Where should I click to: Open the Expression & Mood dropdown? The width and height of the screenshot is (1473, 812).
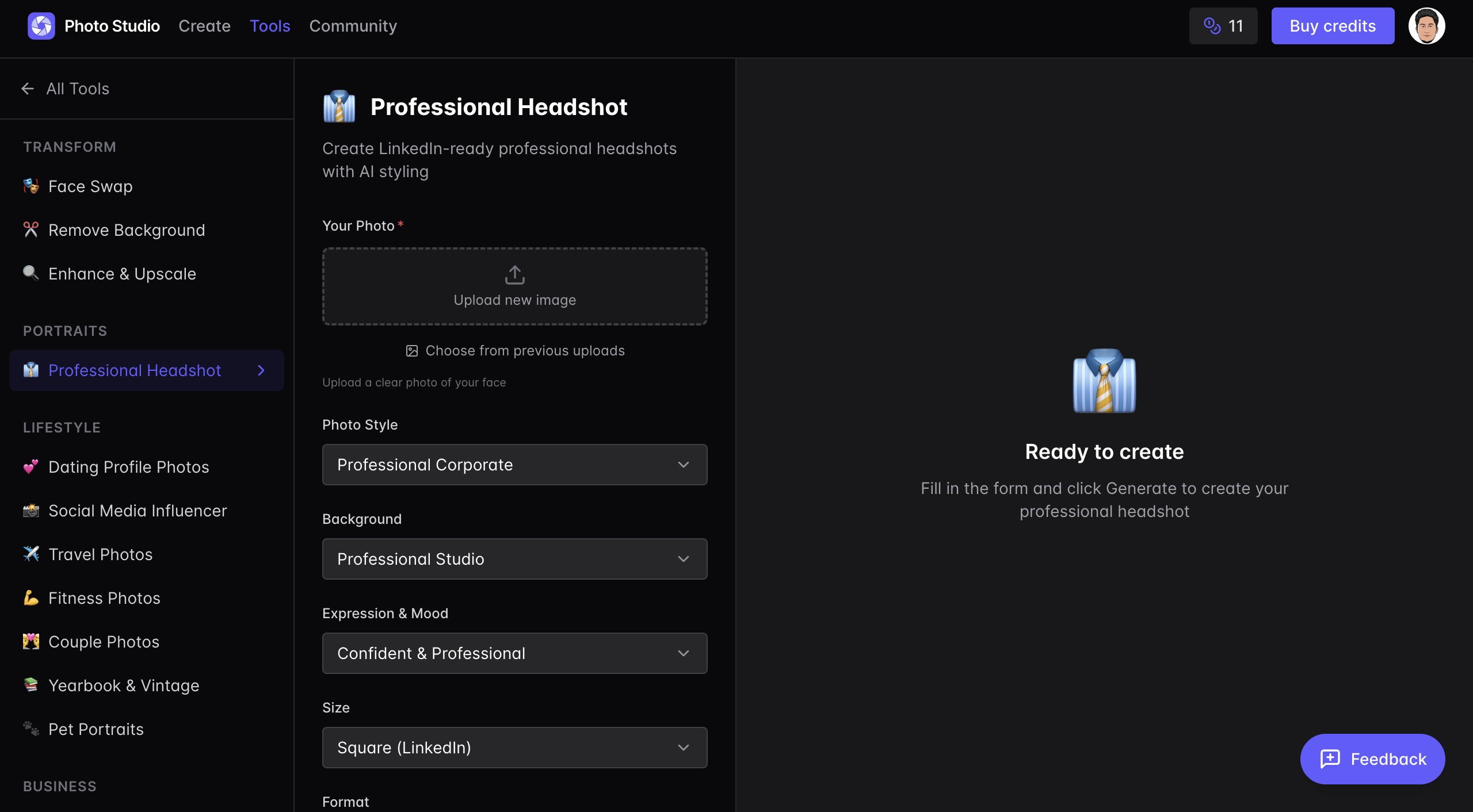pos(514,653)
